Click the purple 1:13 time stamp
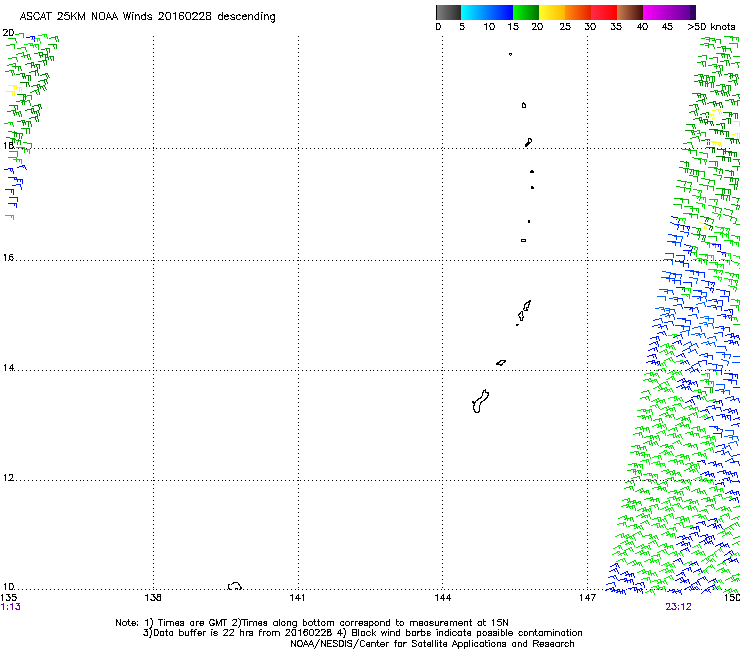This screenshot has height=650, width=740. [10, 607]
